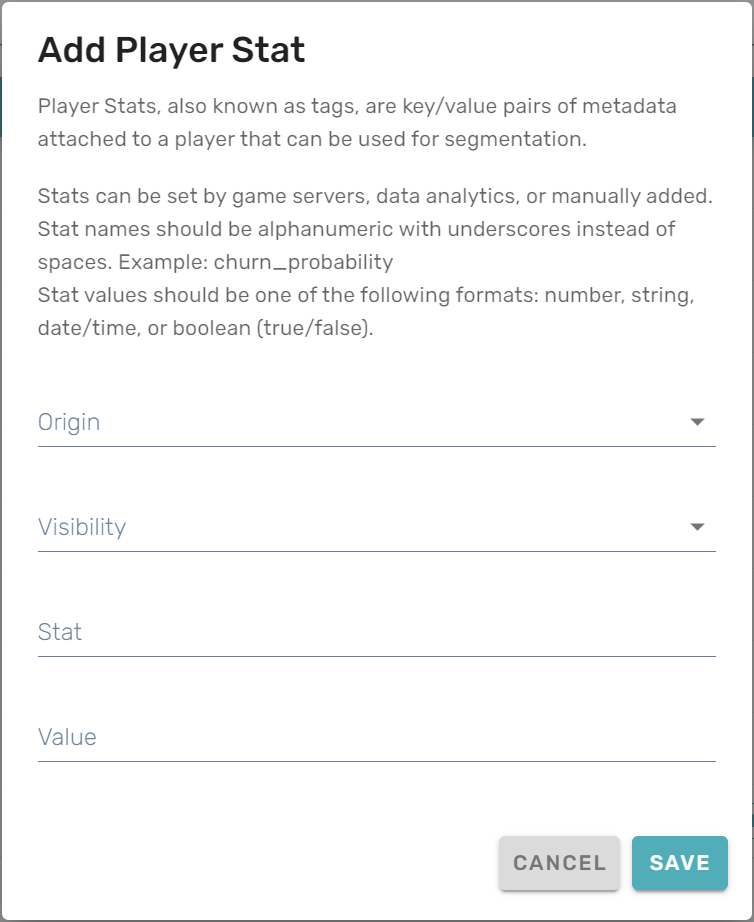Open the Origin select field

[360, 422]
